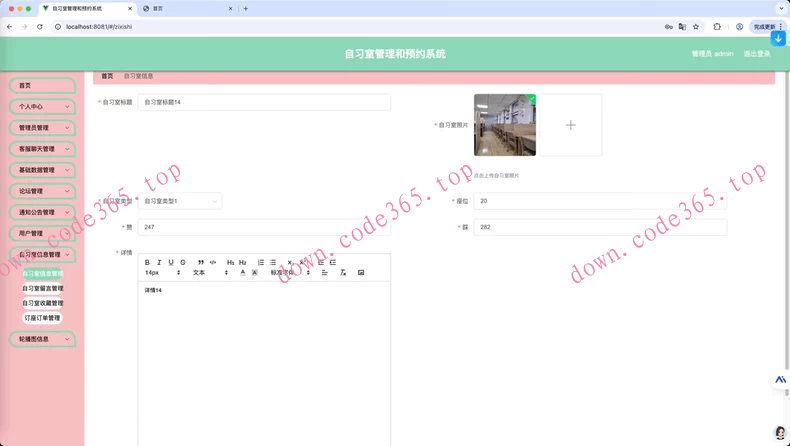Screen dimensions: 790x446
Task: Go back in browser history
Action: (10, 27)
